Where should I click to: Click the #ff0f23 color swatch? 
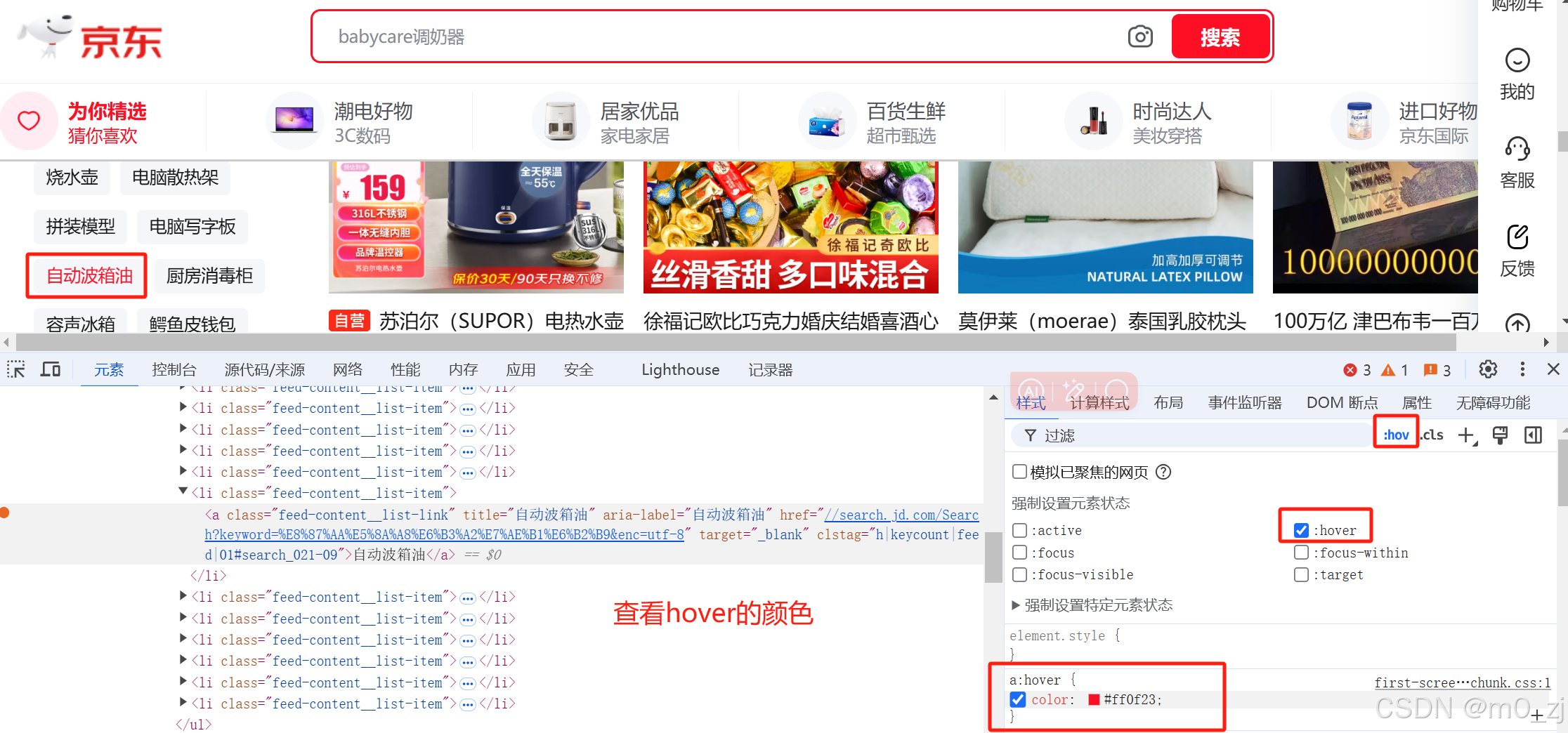pyautogui.click(x=1094, y=699)
